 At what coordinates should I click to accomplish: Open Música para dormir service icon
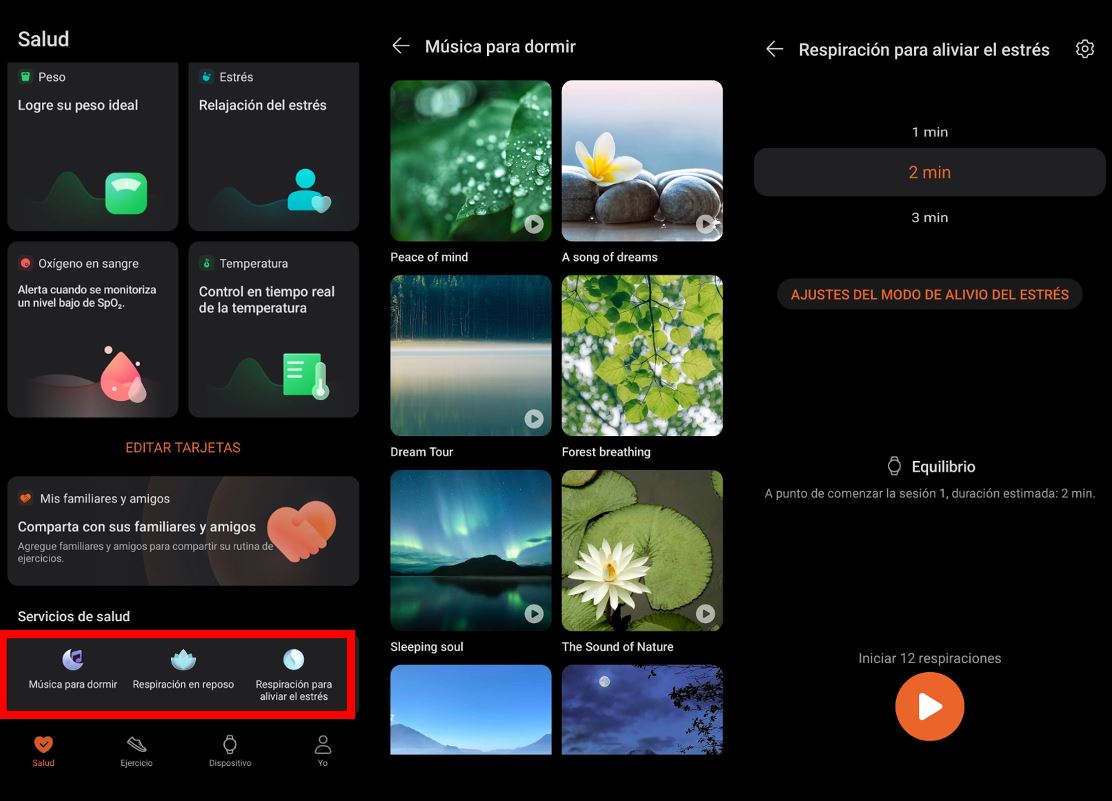(x=72, y=660)
